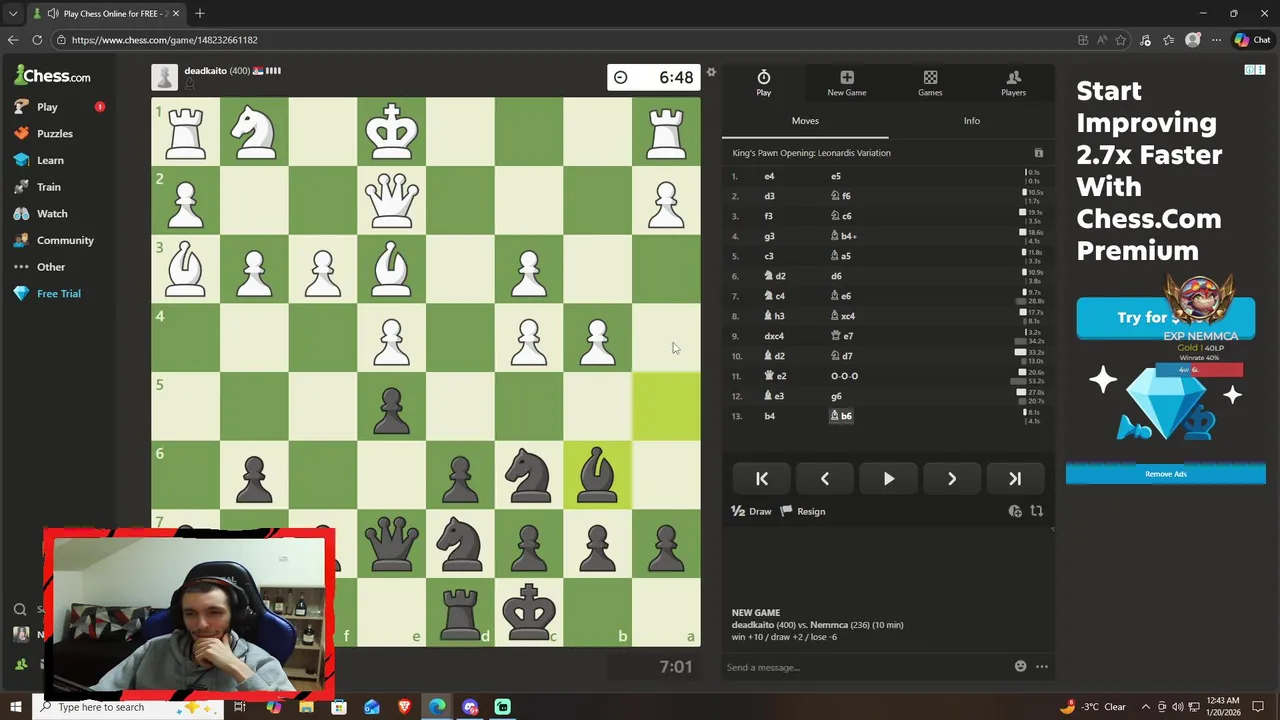Open Puzzles from the left sidebar

[x=44, y=133]
